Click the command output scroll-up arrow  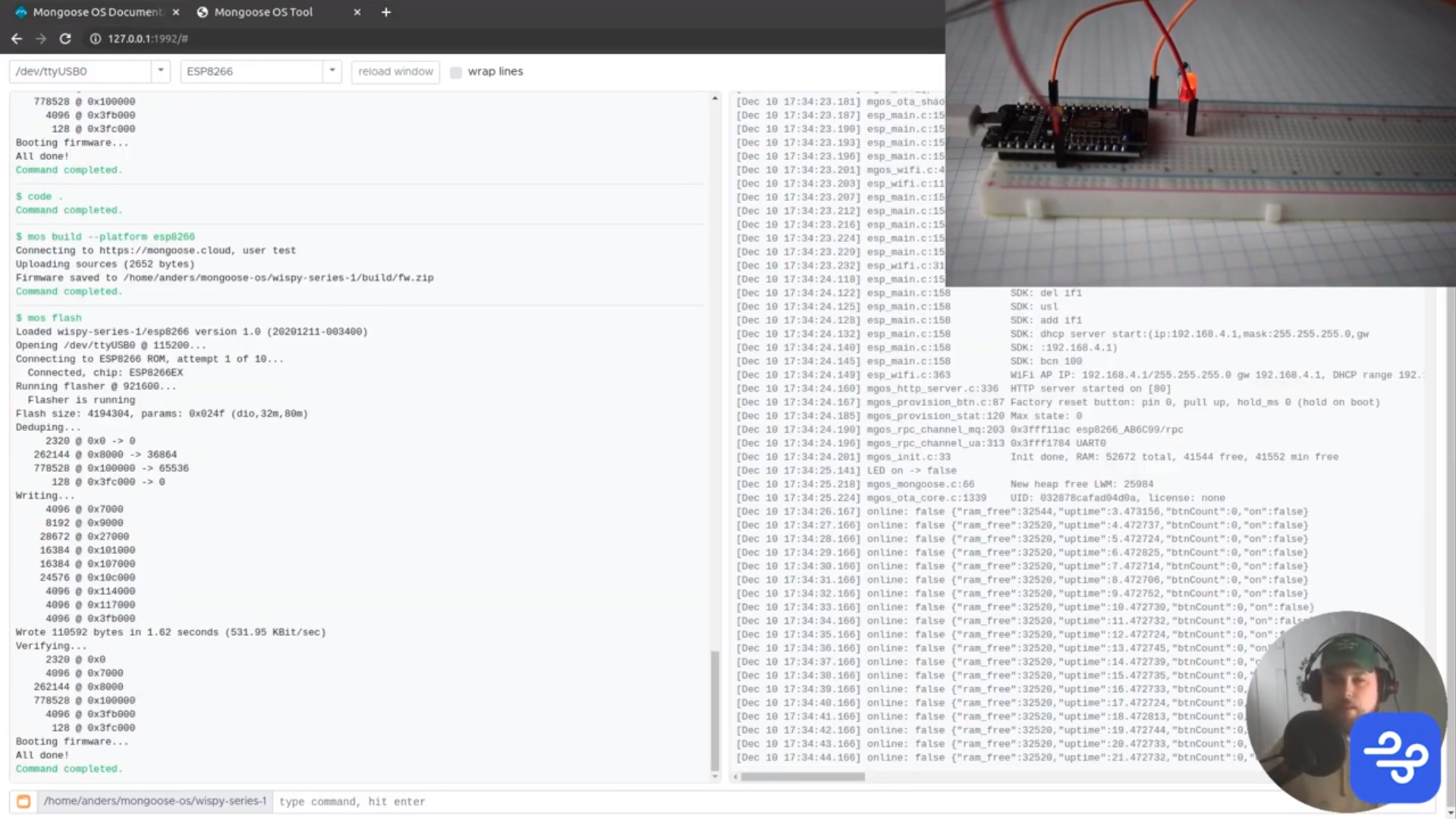tap(715, 99)
